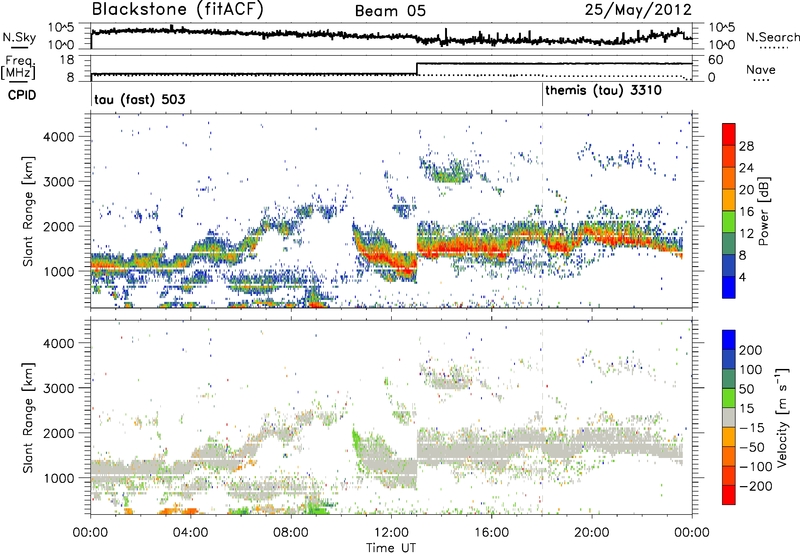Select the 'tau (fast) 503' CPID text
Viewport: 800px width, 554px height.
click(x=140, y=99)
